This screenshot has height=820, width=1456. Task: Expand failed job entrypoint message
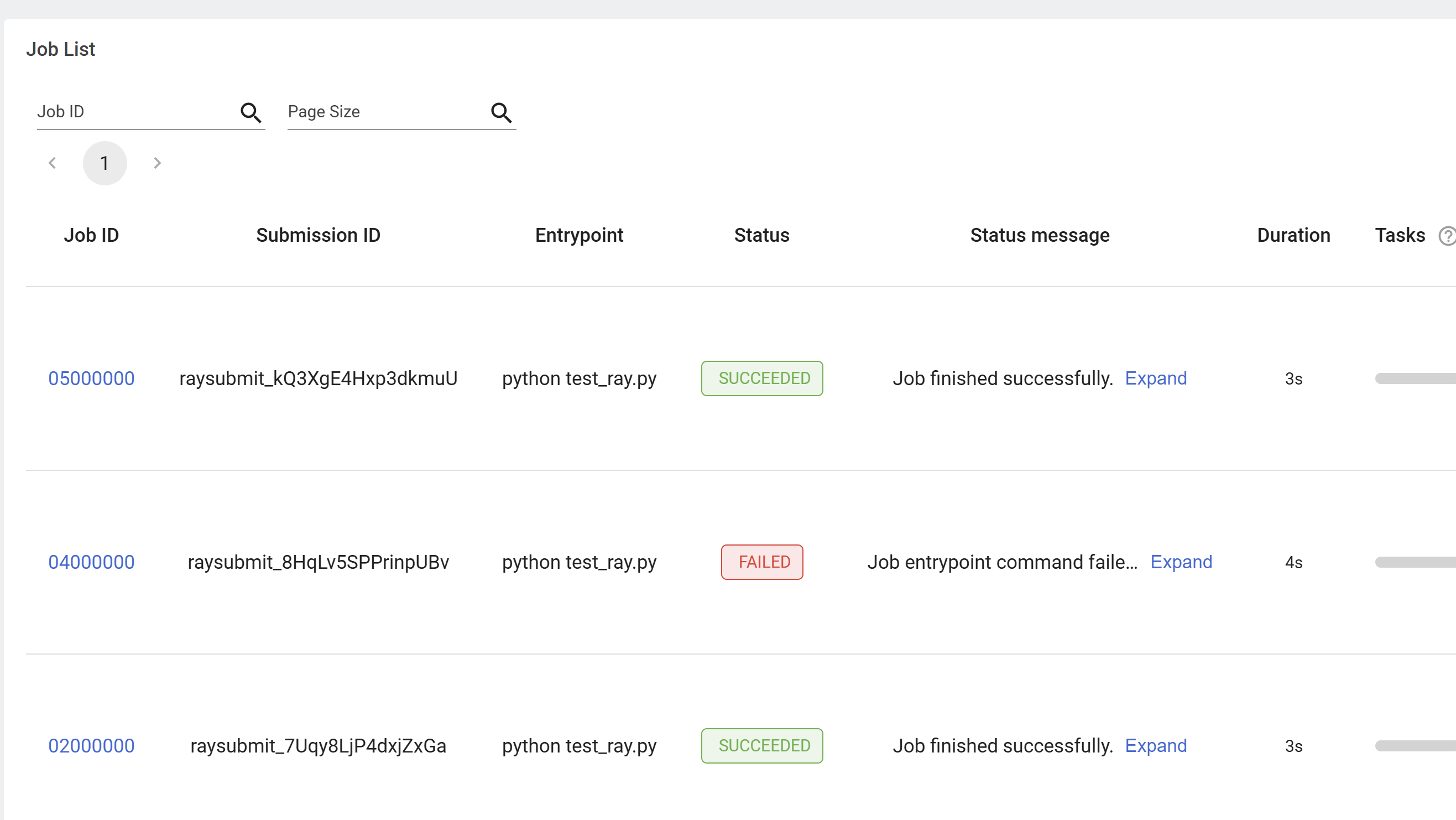click(x=1181, y=562)
